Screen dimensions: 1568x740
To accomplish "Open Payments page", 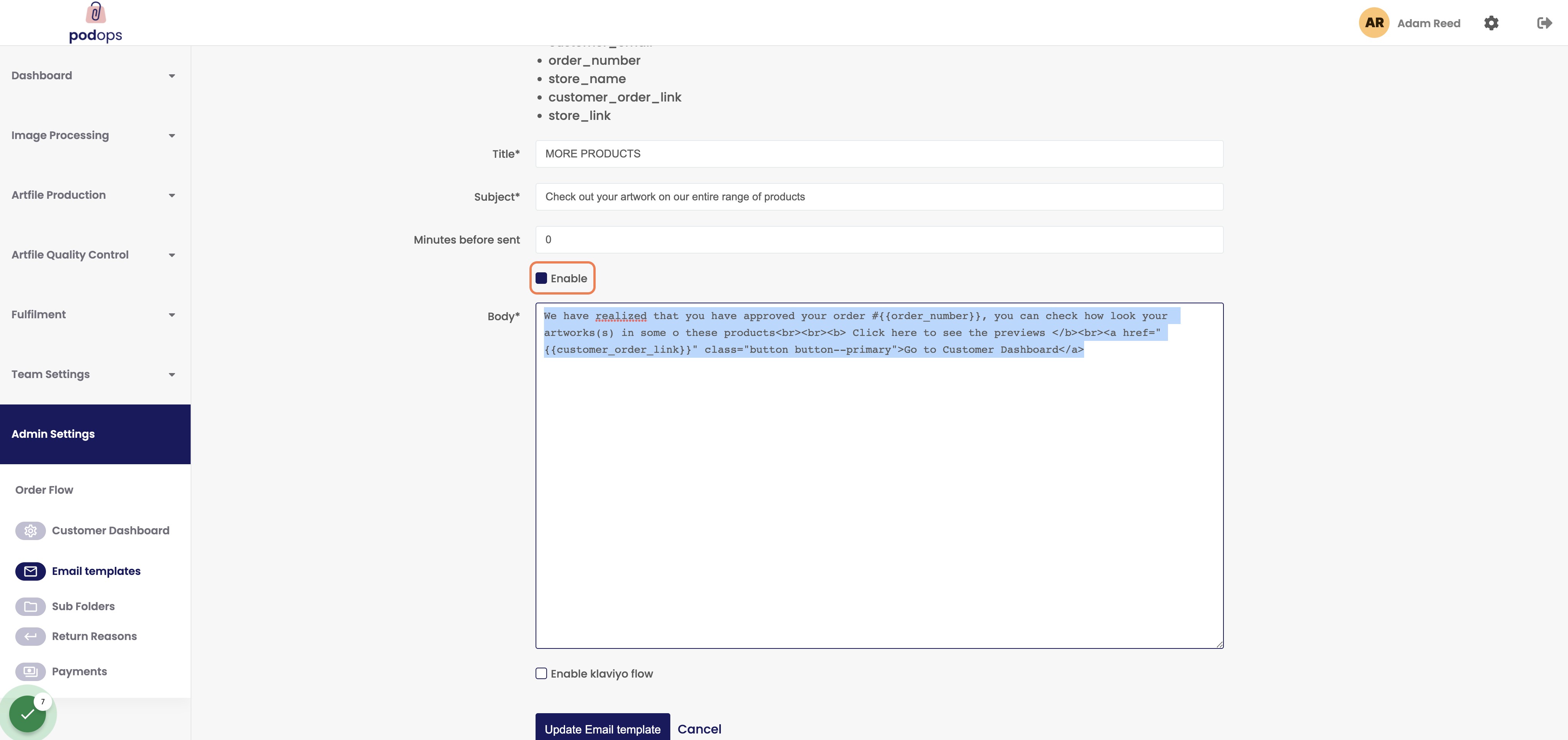I will (79, 672).
